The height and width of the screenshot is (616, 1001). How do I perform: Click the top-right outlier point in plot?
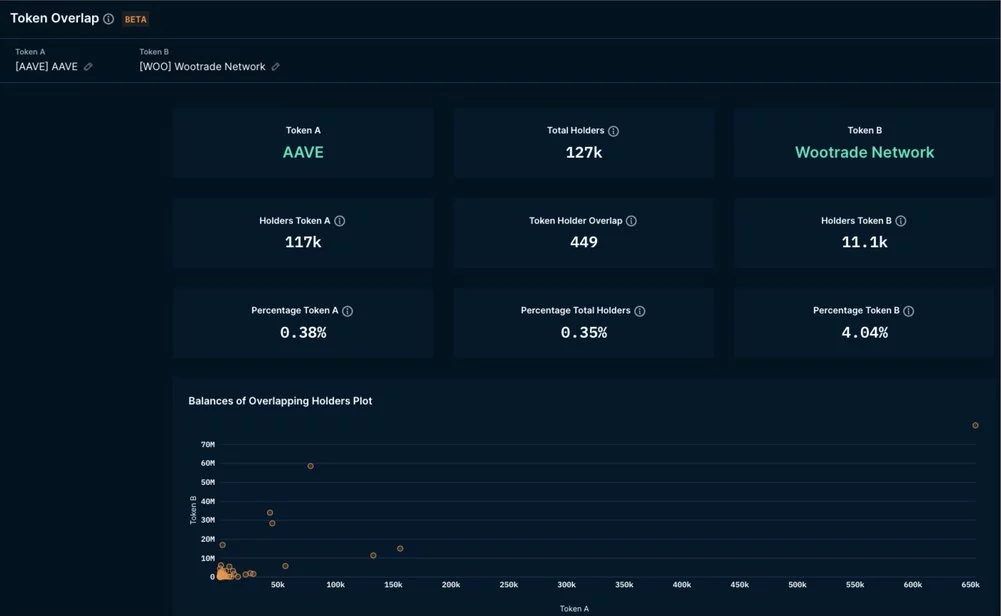click(x=975, y=425)
